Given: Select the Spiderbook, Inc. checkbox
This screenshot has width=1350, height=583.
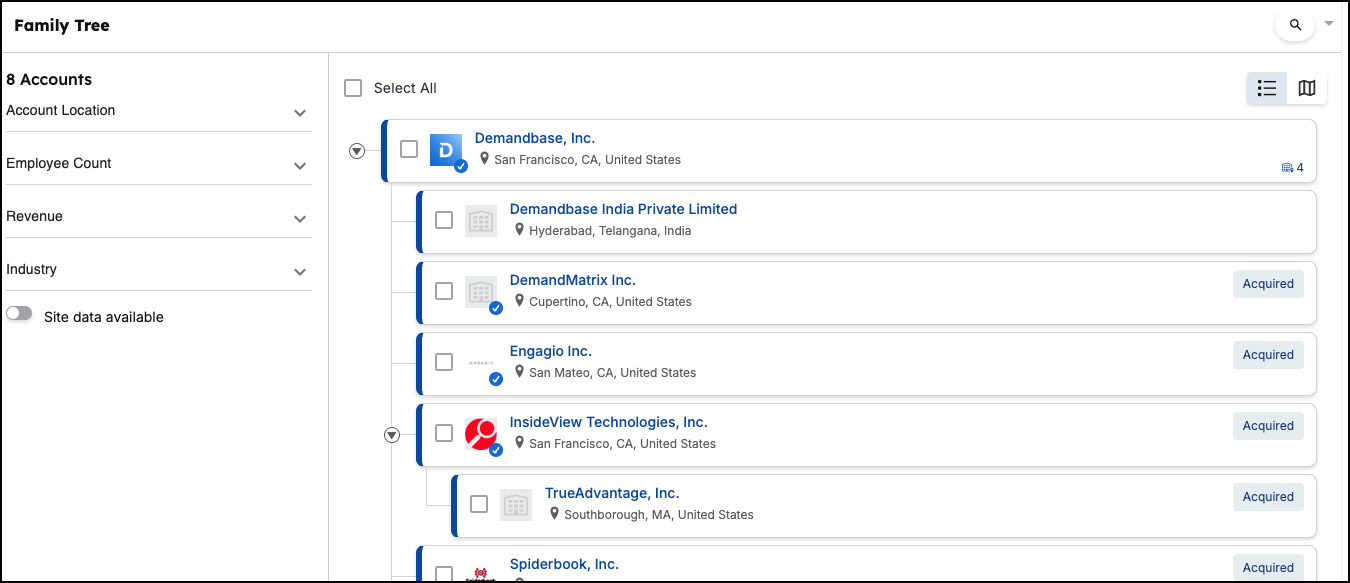Looking at the screenshot, I should [444, 574].
